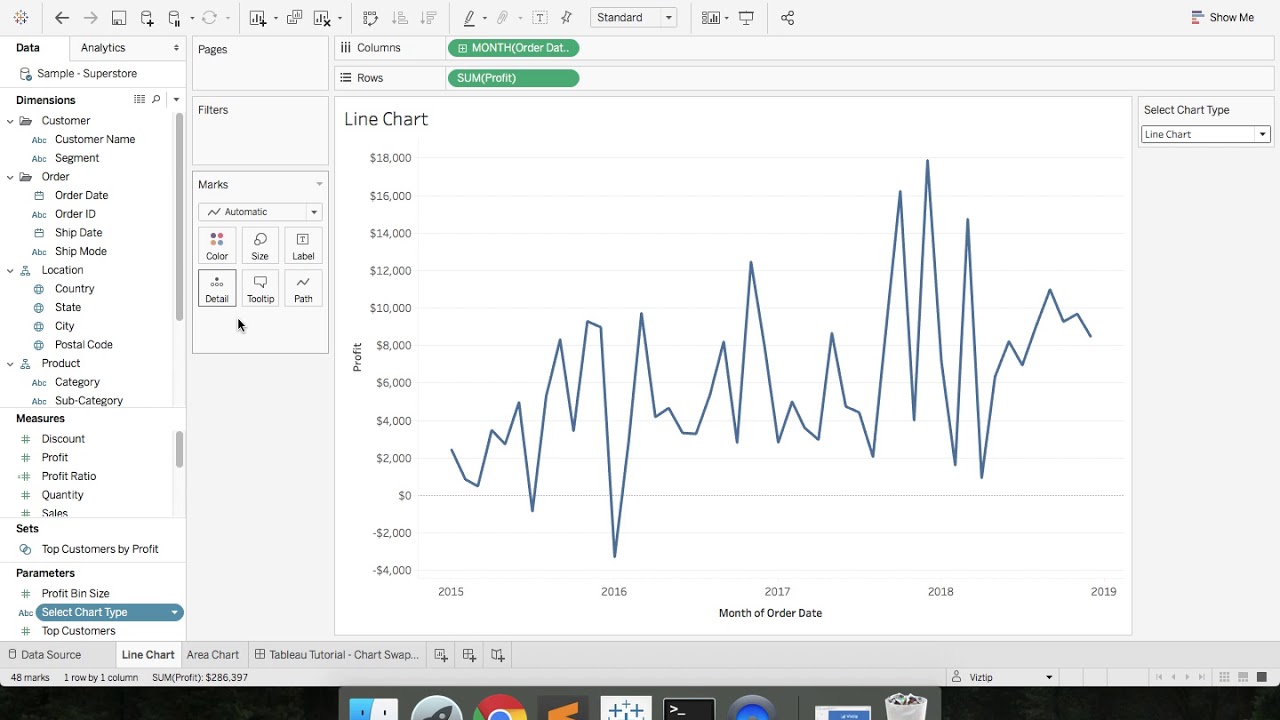The image size is (1280, 720).
Task: Redo with the forward arrow icon
Action: pos(90,18)
